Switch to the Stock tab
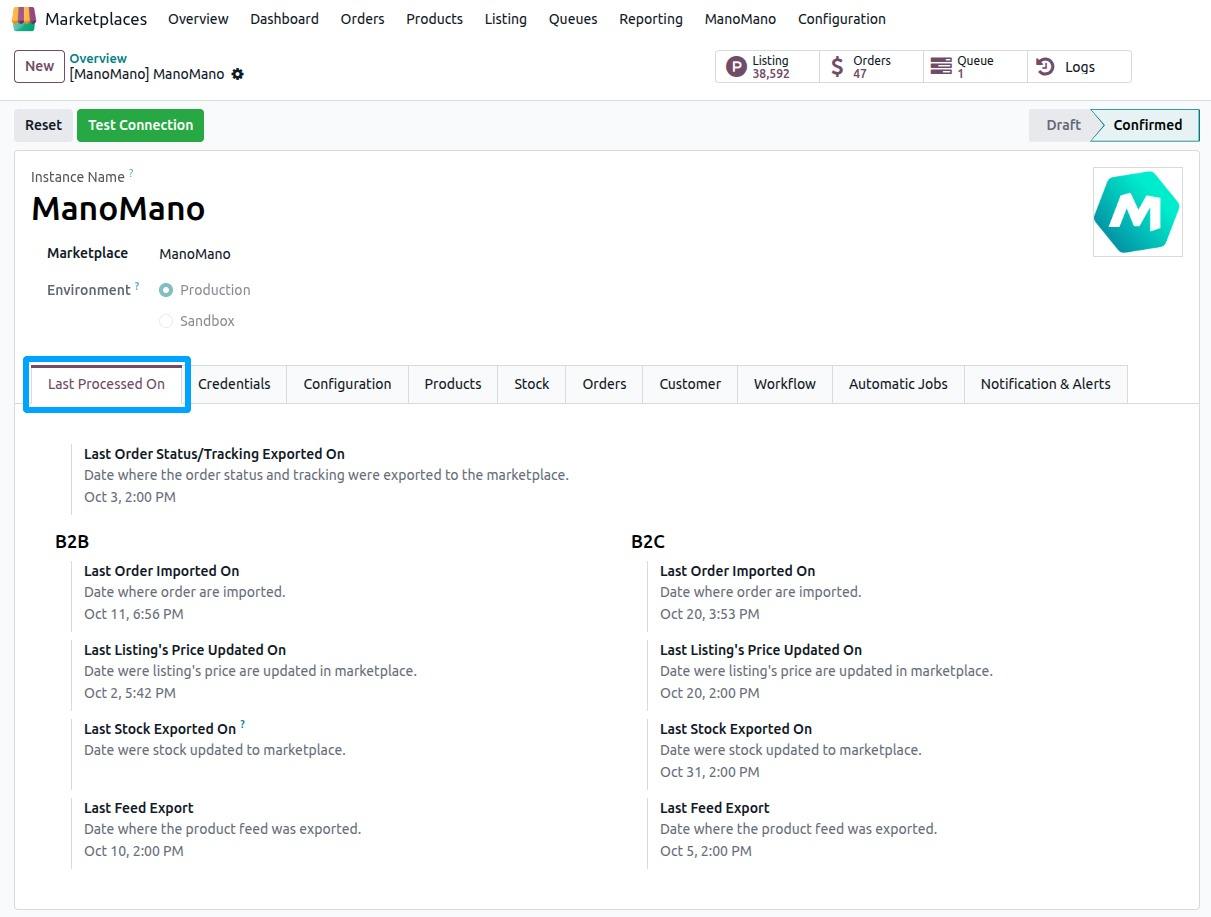This screenshot has width=1211, height=917. pyautogui.click(x=532, y=384)
